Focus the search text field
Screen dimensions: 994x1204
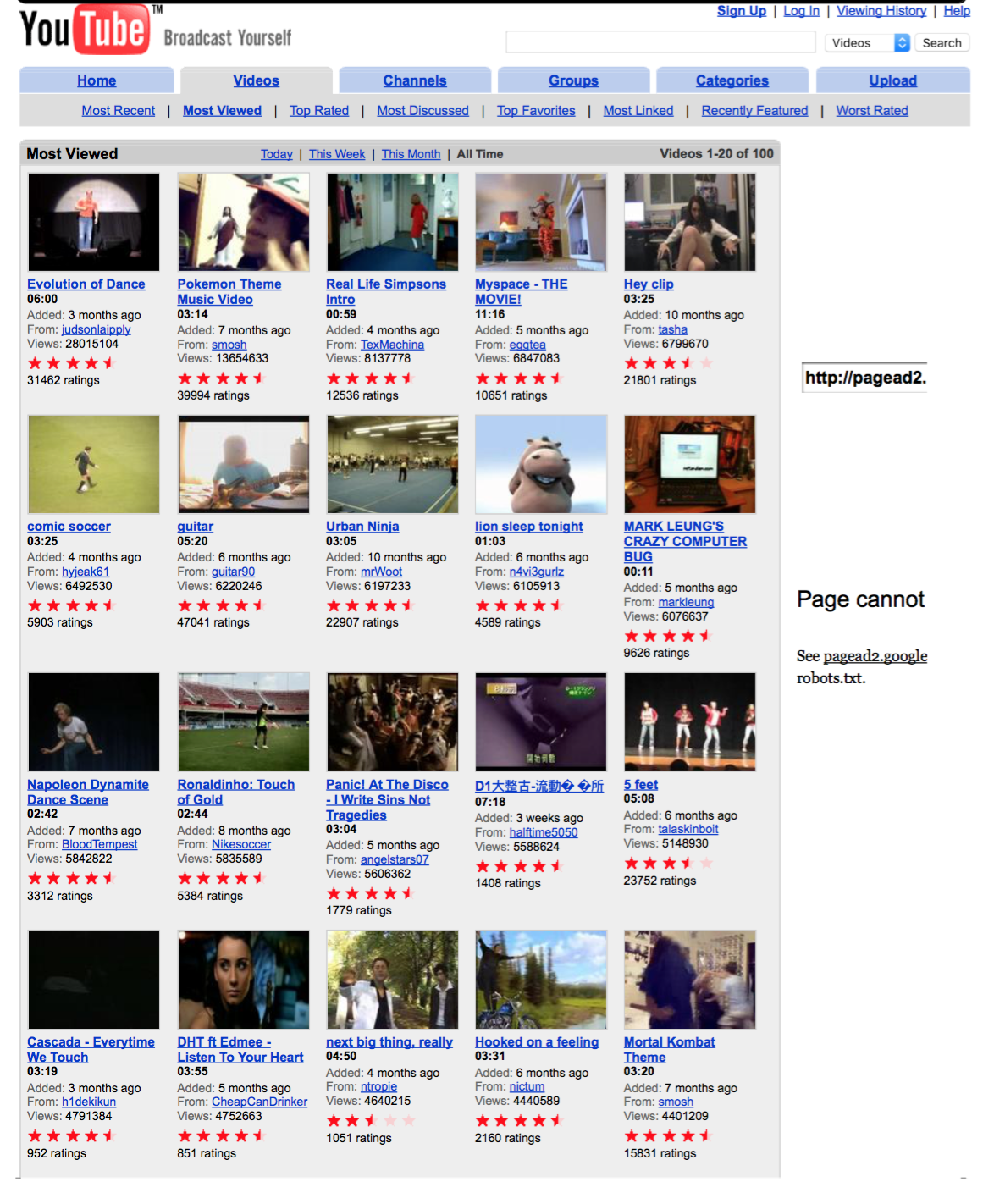(660, 43)
